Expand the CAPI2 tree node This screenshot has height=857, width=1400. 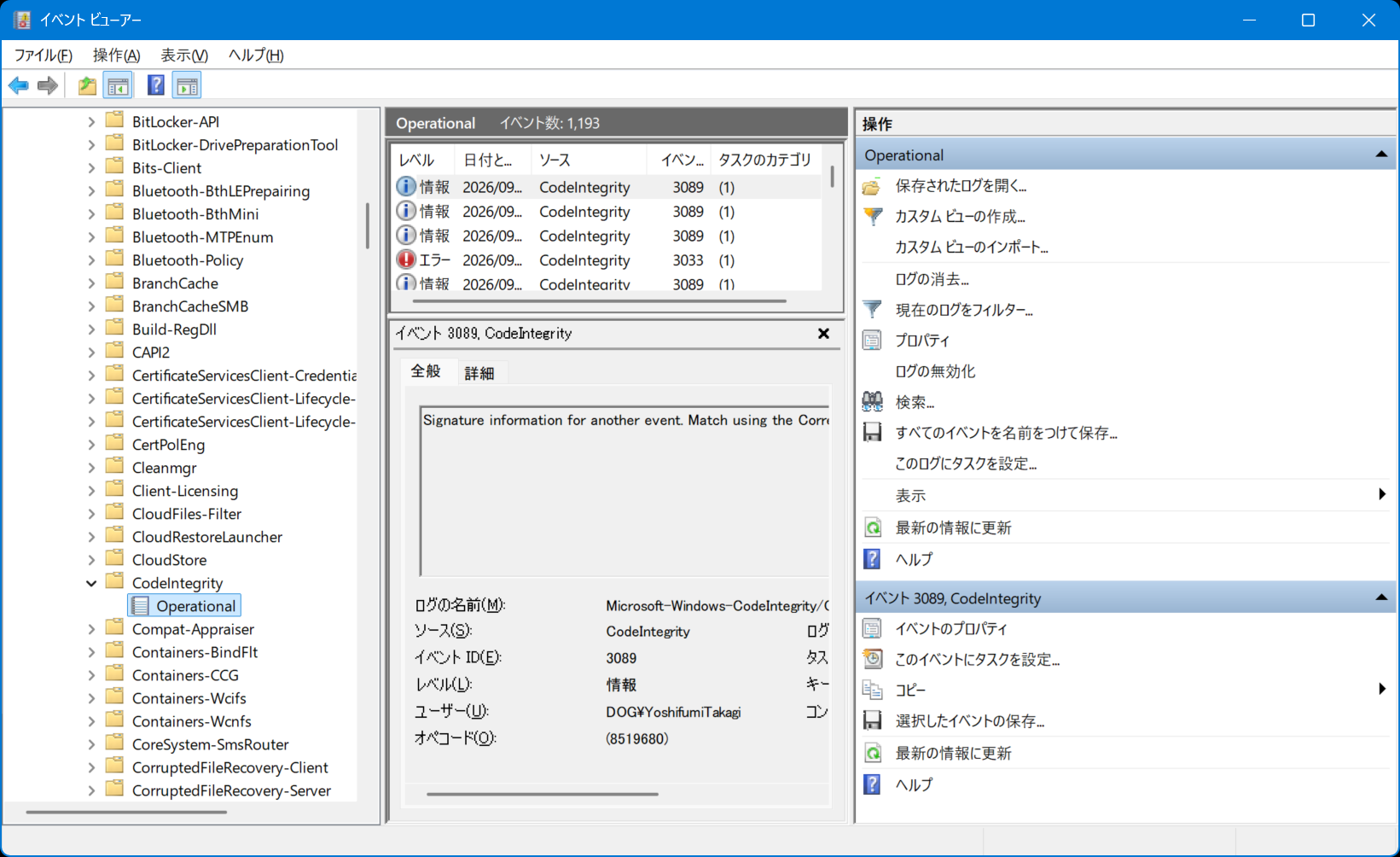(91, 353)
